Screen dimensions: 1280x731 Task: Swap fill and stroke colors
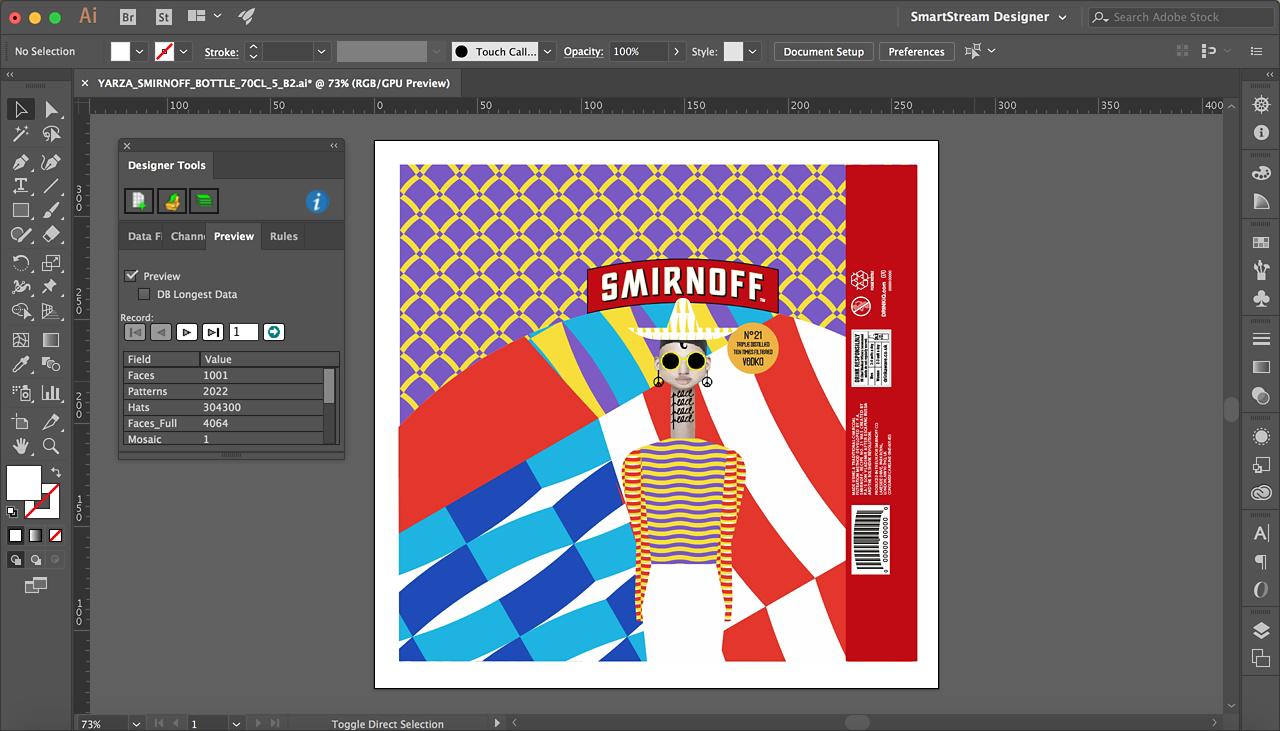tap(56, 473)
